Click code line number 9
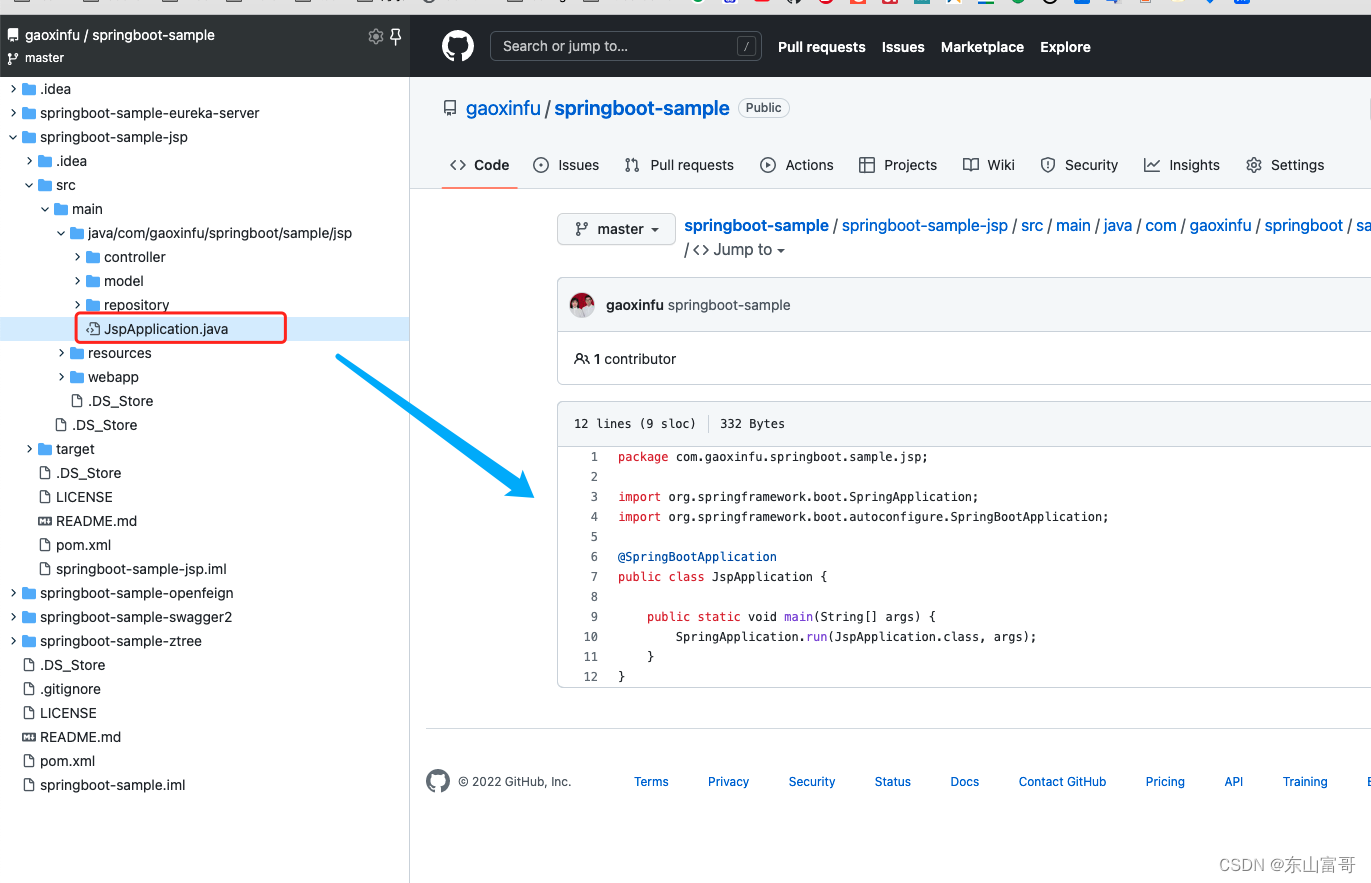 594,617
